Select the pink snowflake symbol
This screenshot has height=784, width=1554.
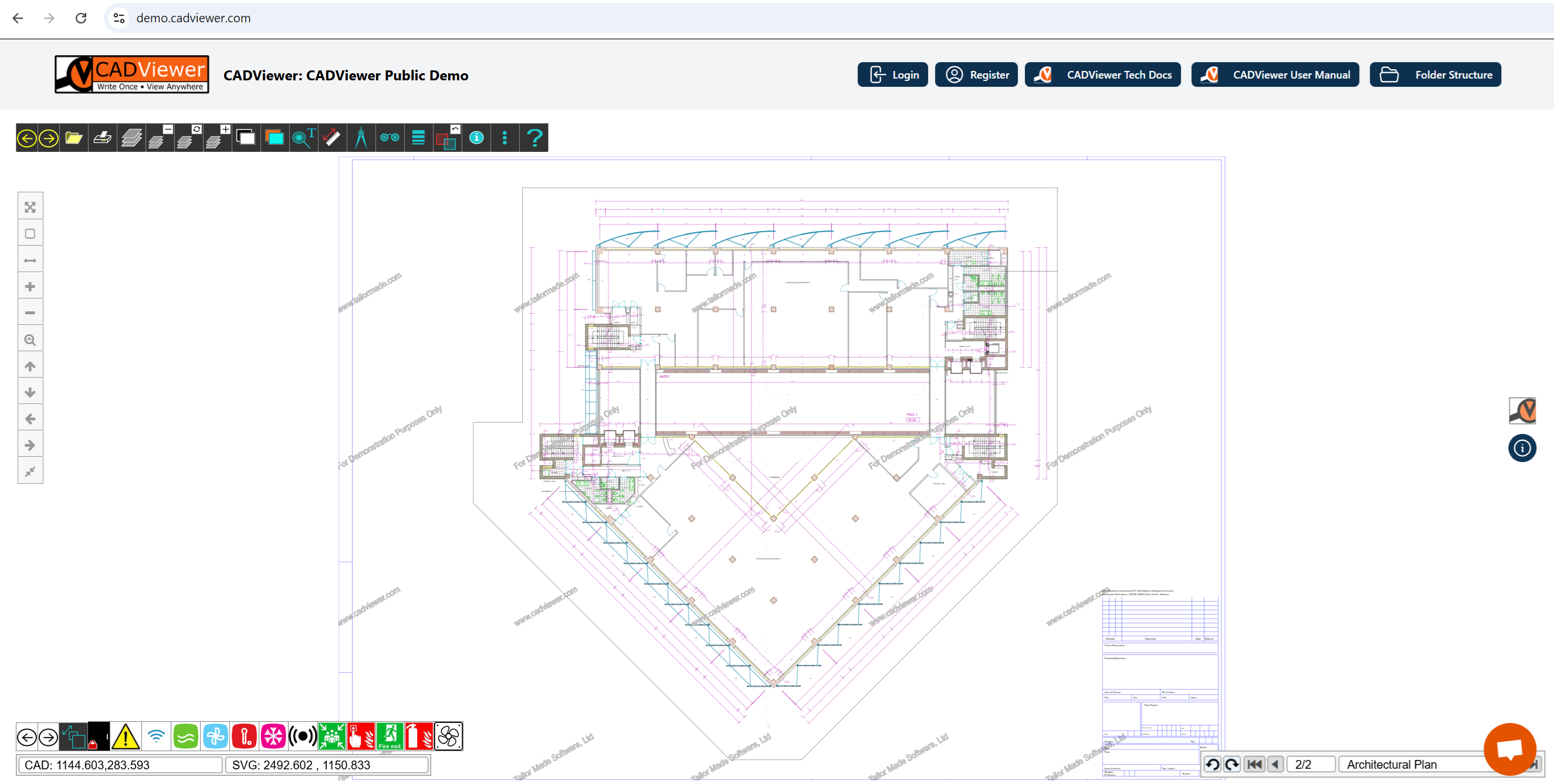click(273, 737)
